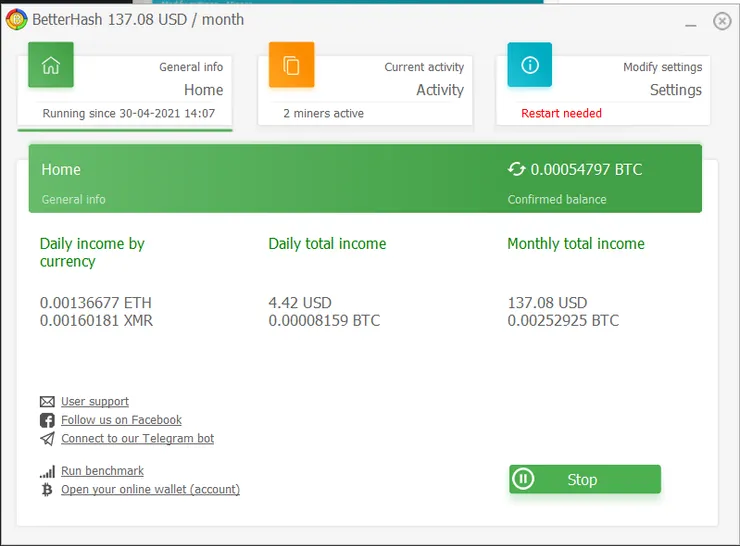Image resolution: width=740 pixels, height=546 pixels.
Task: Open the User support link
Action: [x=95, y=402]
